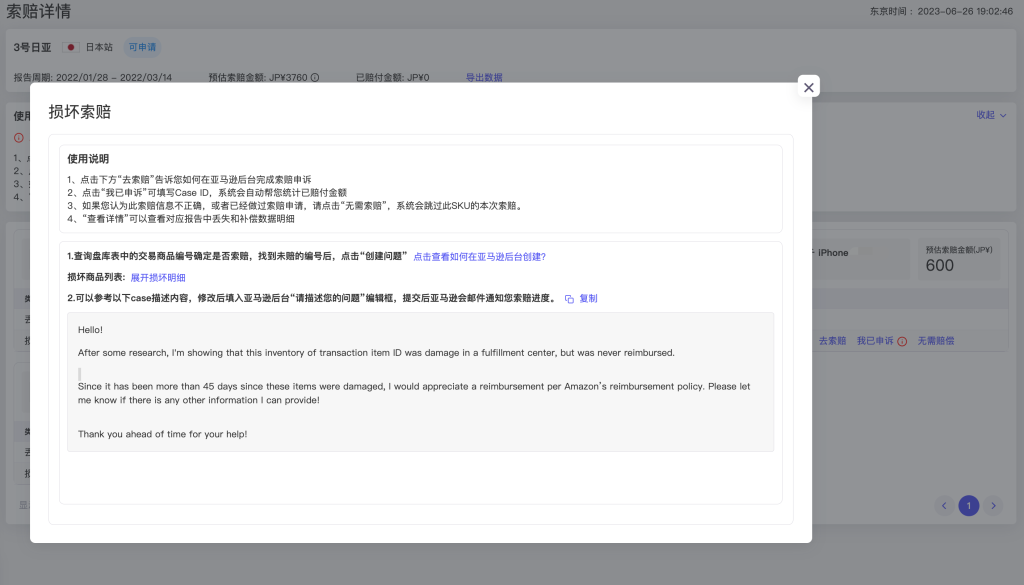The height and width of the screenshot is (585, 1024).
Task: Click 无需赔偿 link
Action: pos(935,341)
